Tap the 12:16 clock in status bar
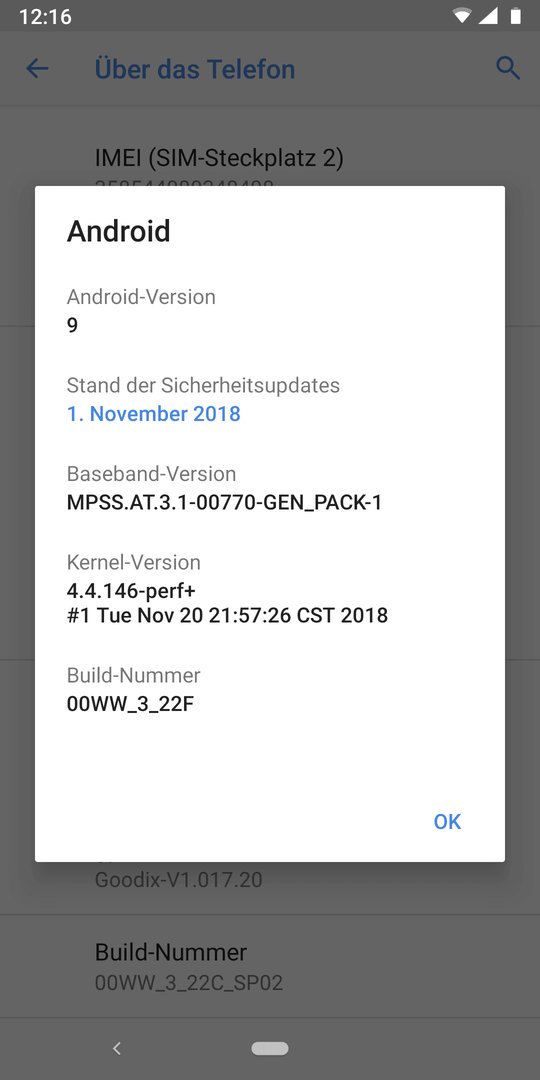 click(x=45, y=17)
